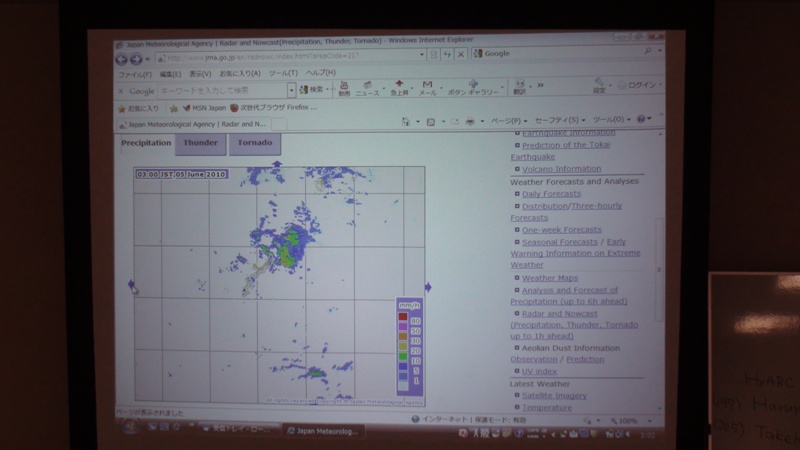The height and width of the screenshot is (450, 800).
Task: Open the Satellite Imagery link
Action: pos(554,395)
